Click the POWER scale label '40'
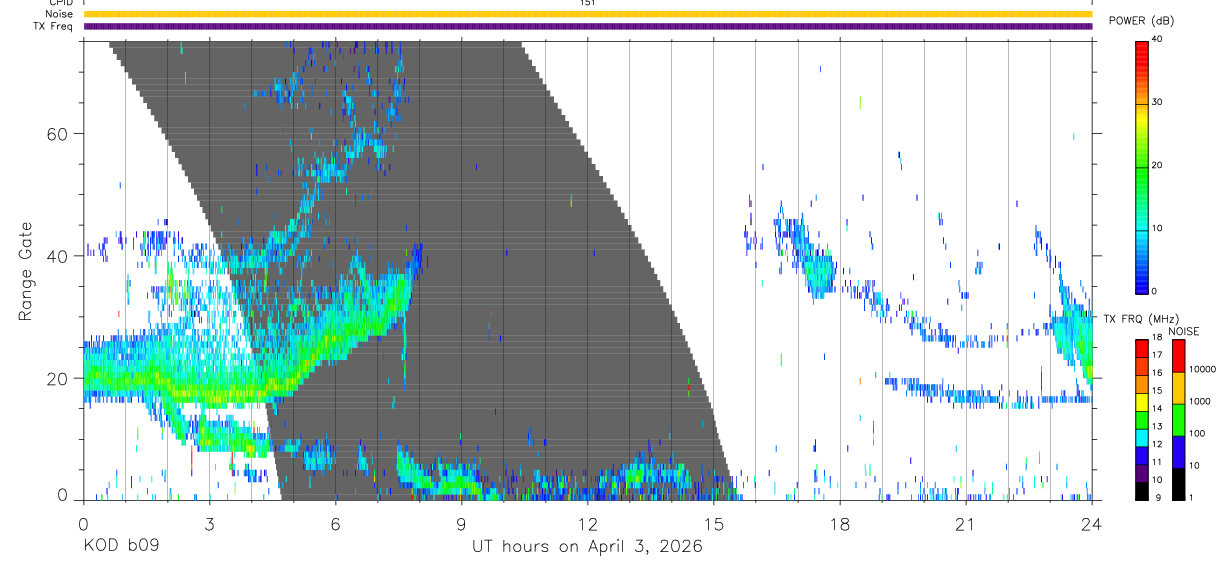Viewport: 1228px width, 567px height. 1156,40
